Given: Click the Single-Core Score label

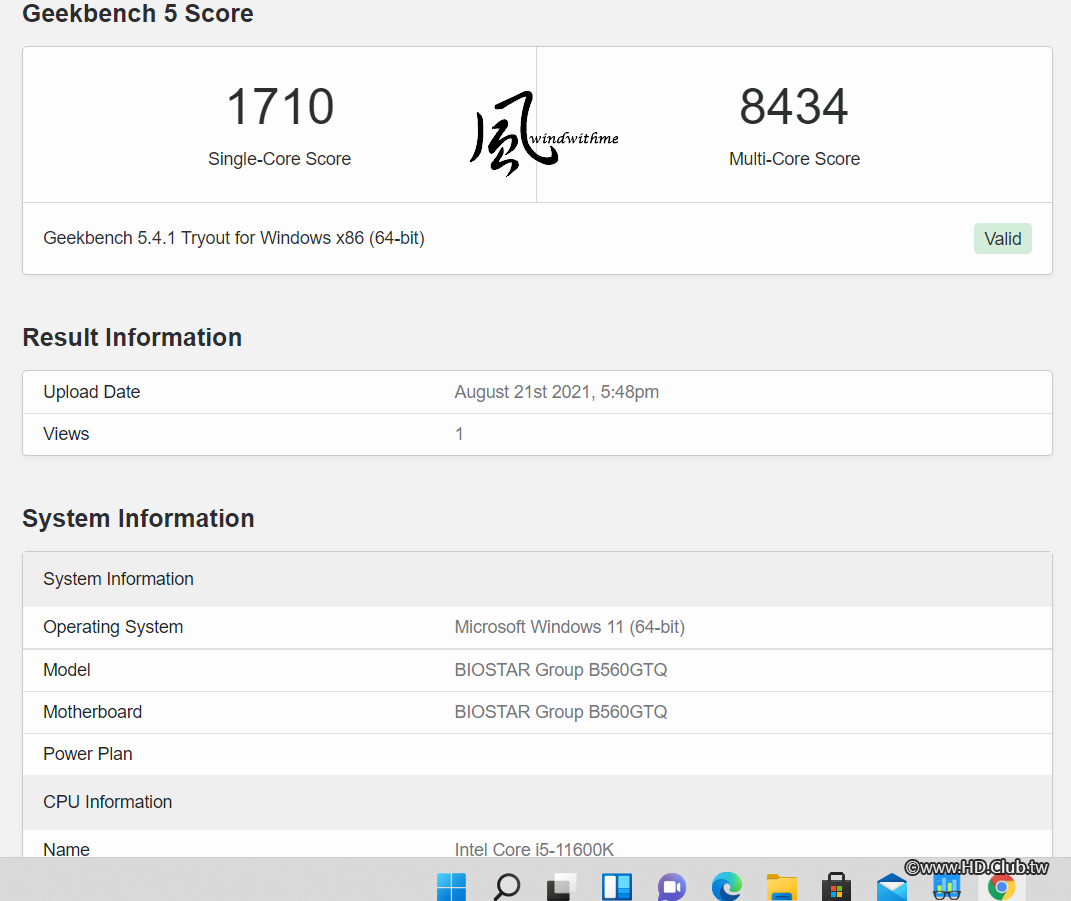Looking at the screenshot, I should (x=279, y=158).
